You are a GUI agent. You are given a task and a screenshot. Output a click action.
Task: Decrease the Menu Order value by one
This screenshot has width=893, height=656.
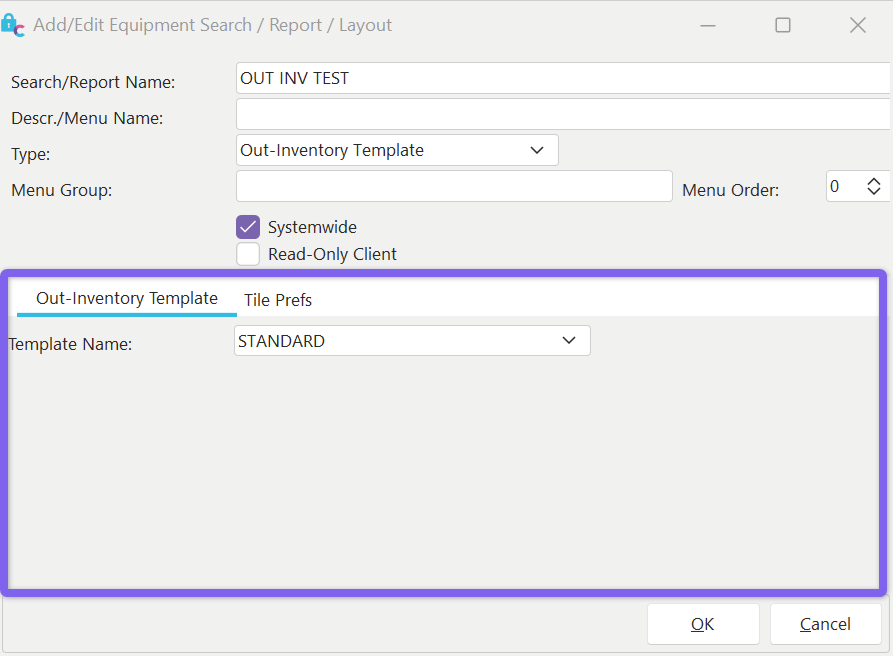[874, 192]
